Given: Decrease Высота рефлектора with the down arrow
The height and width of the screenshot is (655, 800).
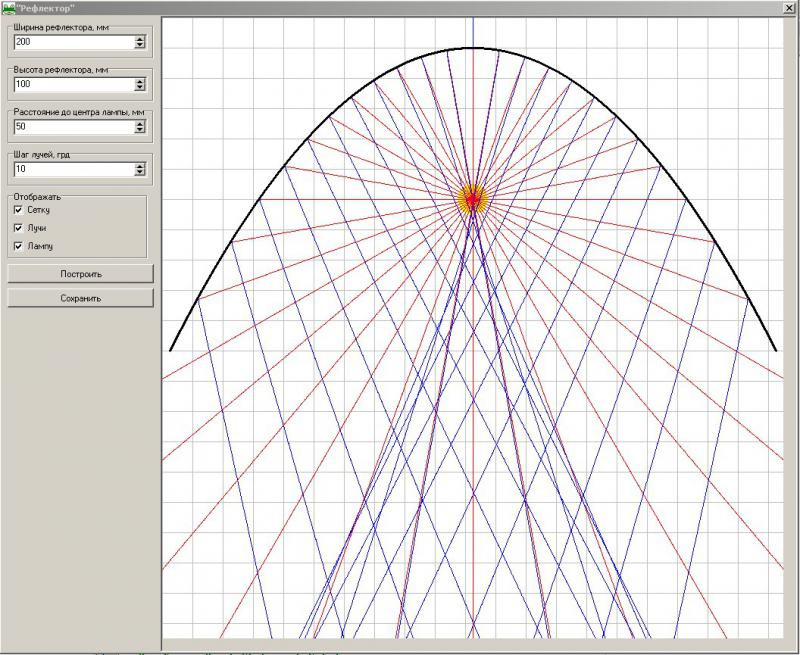Looking at the screenshot, I should click(140, 88).
